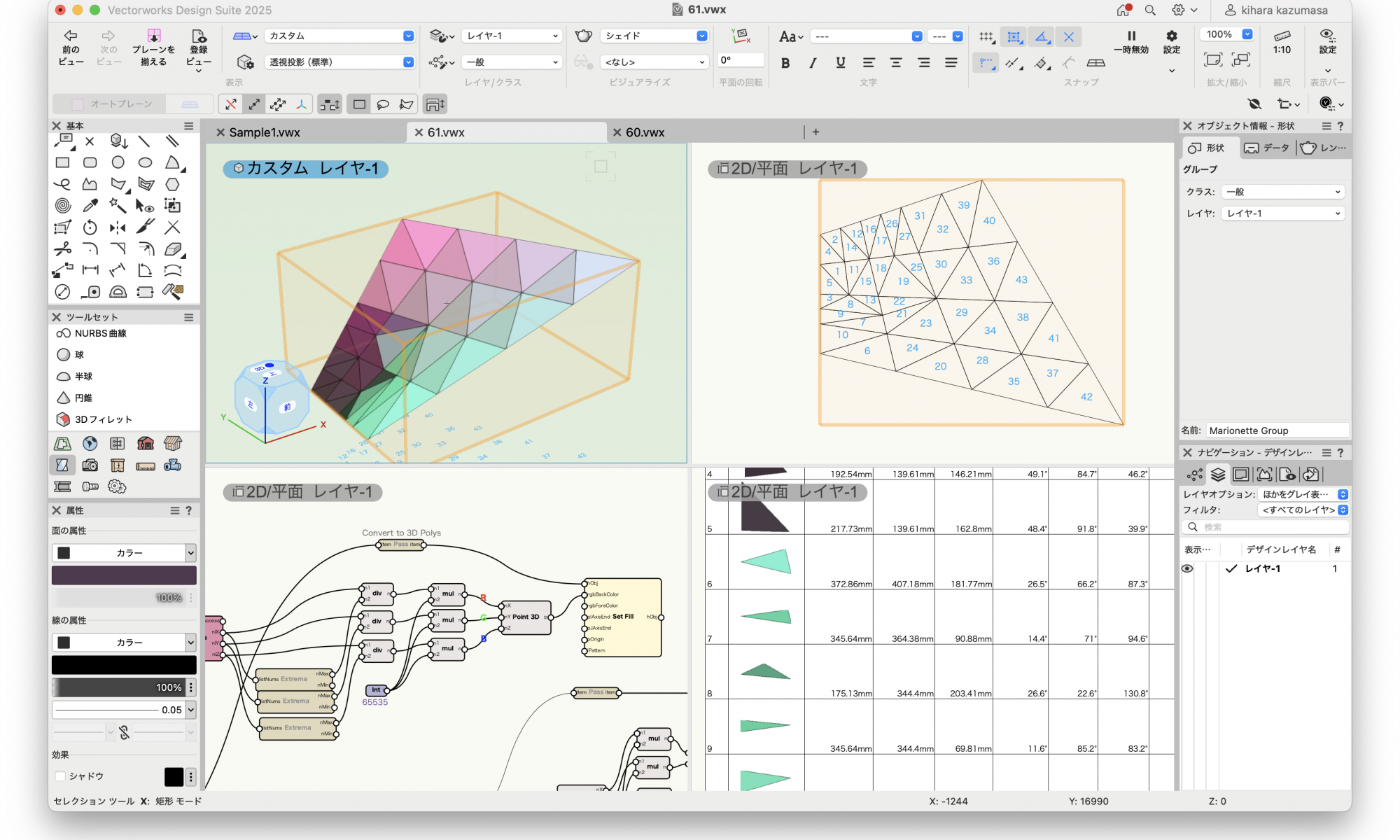Select the Eyedropper tool
The width and height of the screenshot is (1400, 840).
pyautogui.click(x=90, y=206)
